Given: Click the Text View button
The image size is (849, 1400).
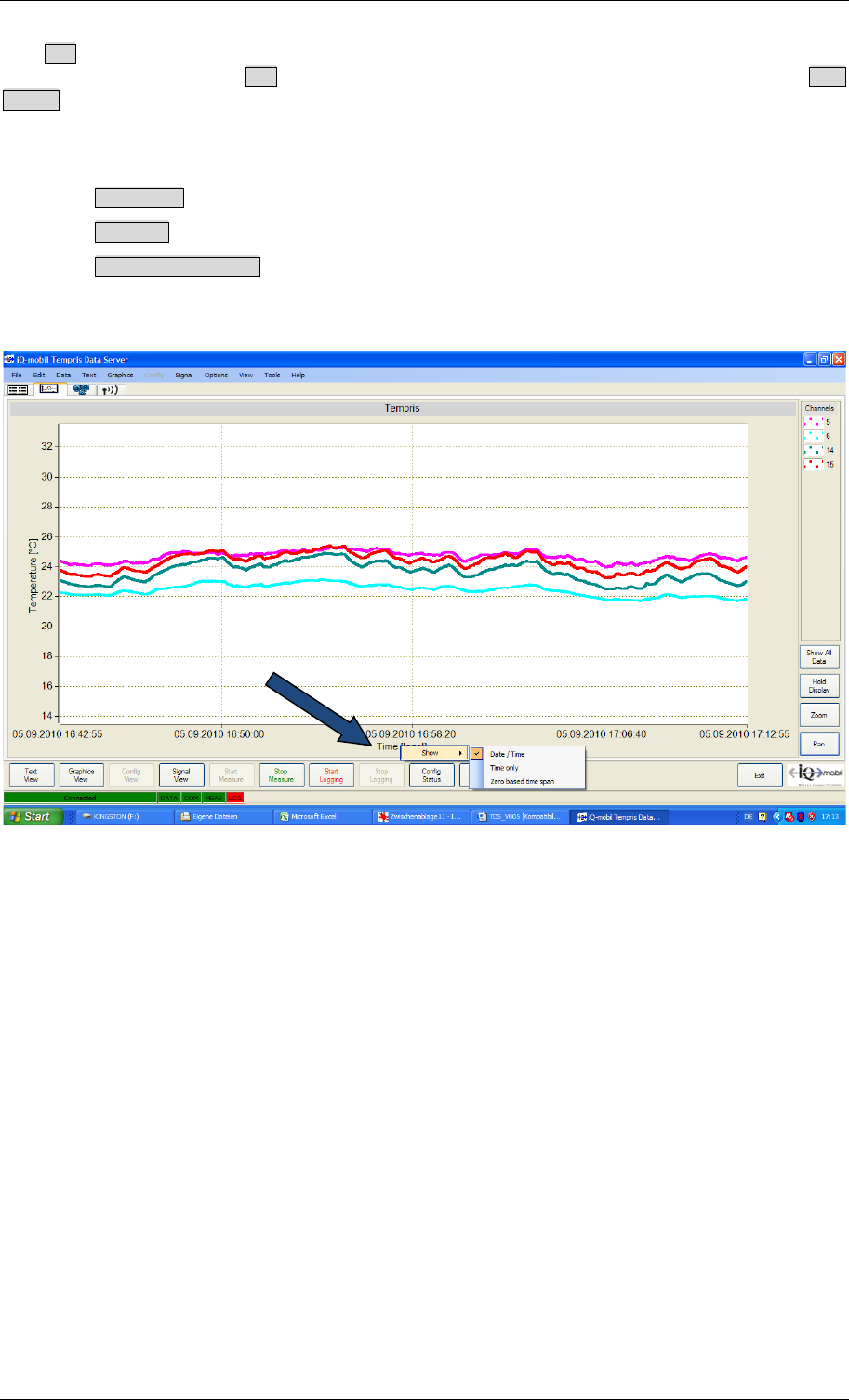Looking at the screenshot, I should tap(31, 775).
